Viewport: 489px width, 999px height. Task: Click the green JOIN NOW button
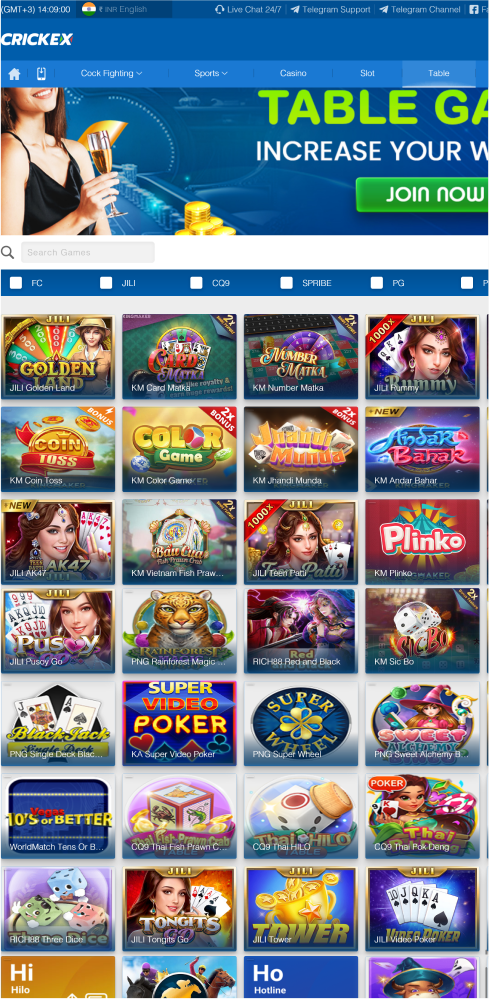point(423,195)
